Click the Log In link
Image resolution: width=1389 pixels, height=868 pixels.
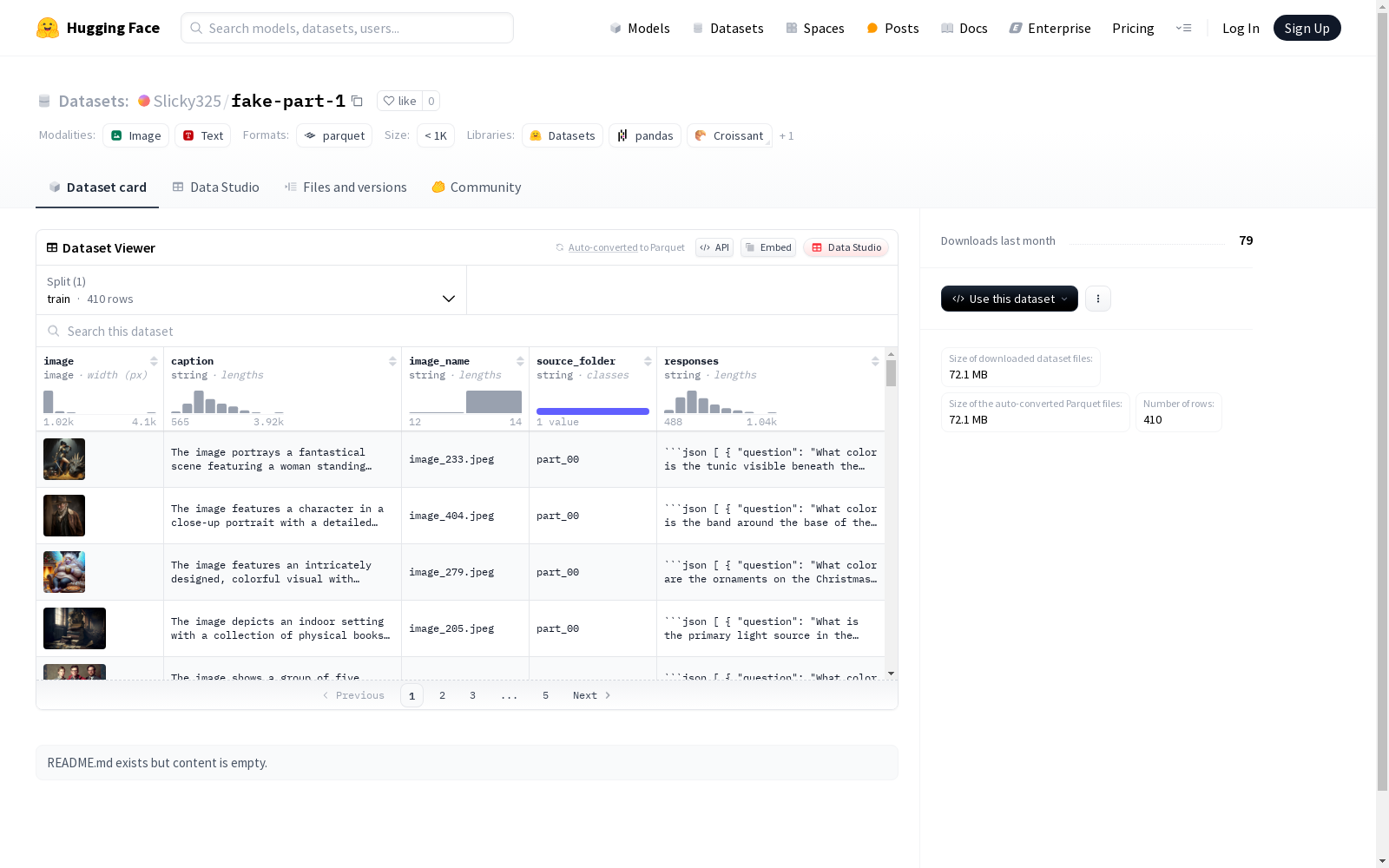1241,28
